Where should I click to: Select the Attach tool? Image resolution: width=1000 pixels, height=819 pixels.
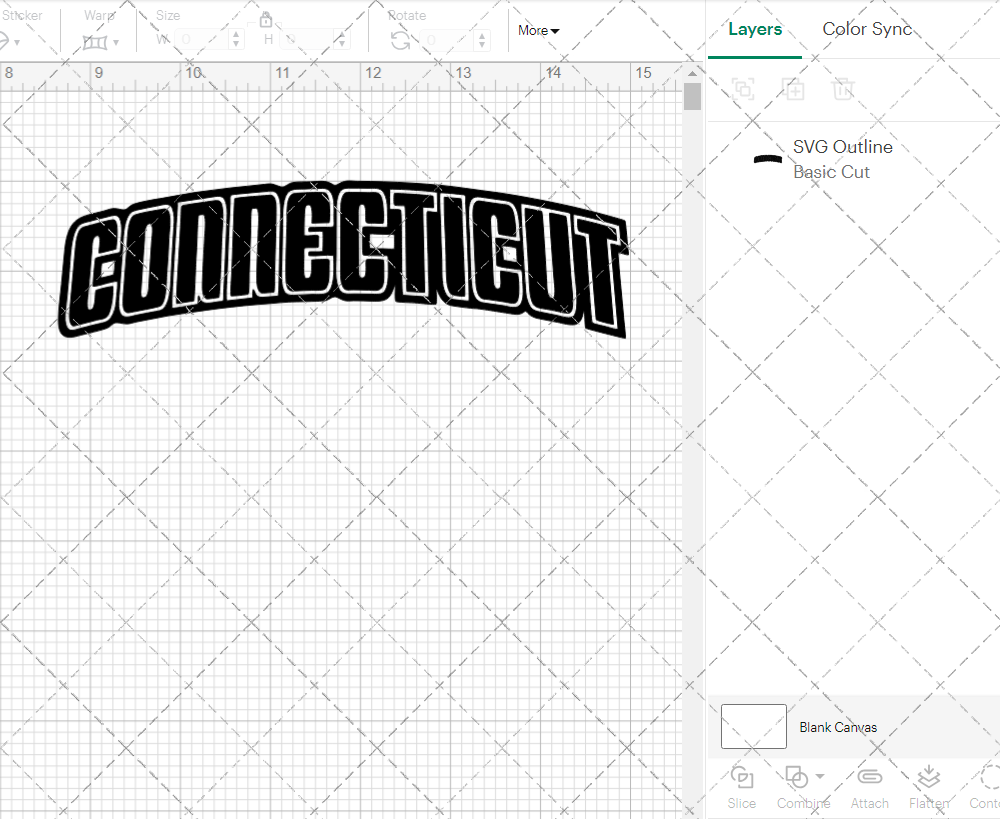869,787
